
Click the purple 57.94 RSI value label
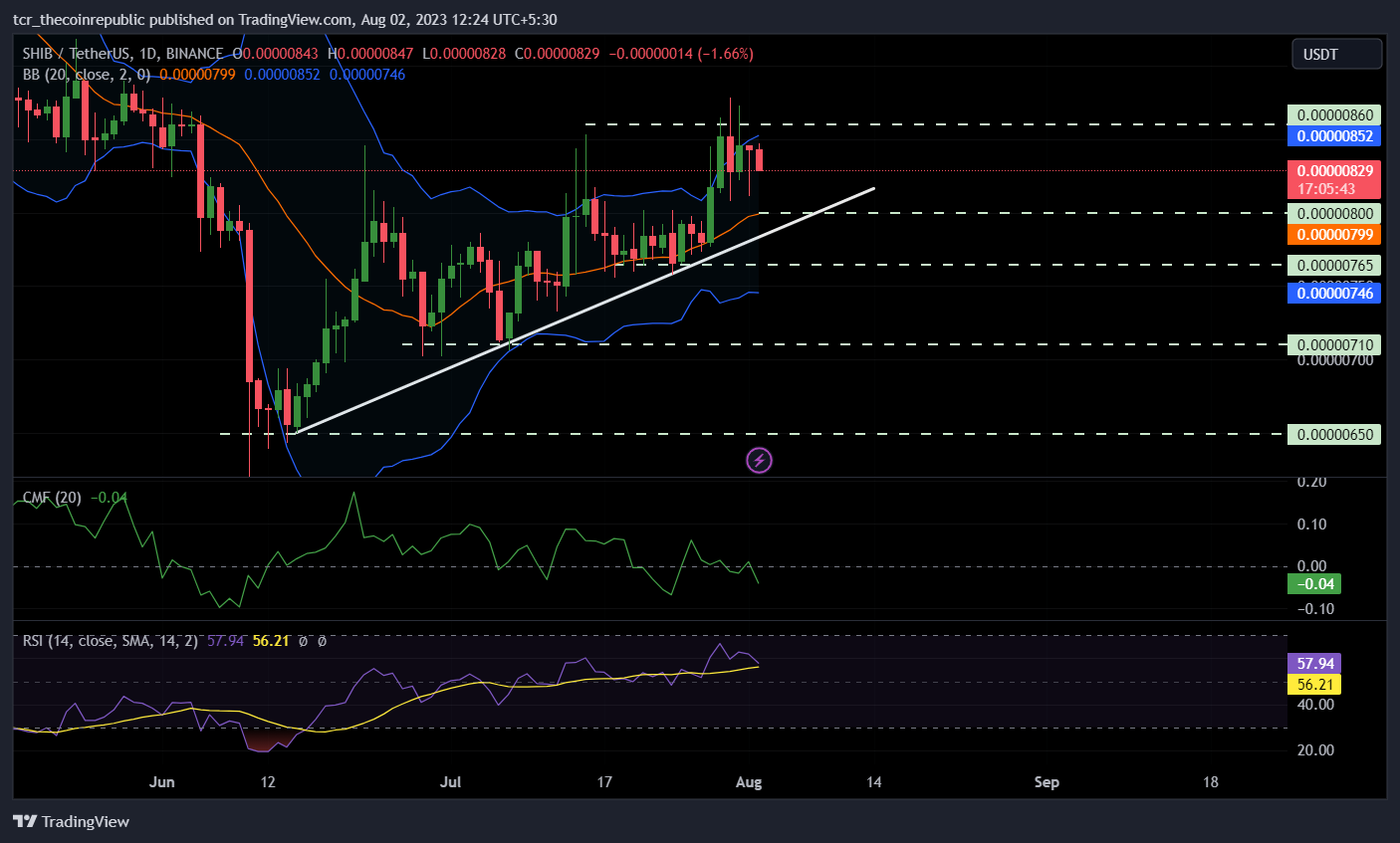click(x=1314, y=664)
